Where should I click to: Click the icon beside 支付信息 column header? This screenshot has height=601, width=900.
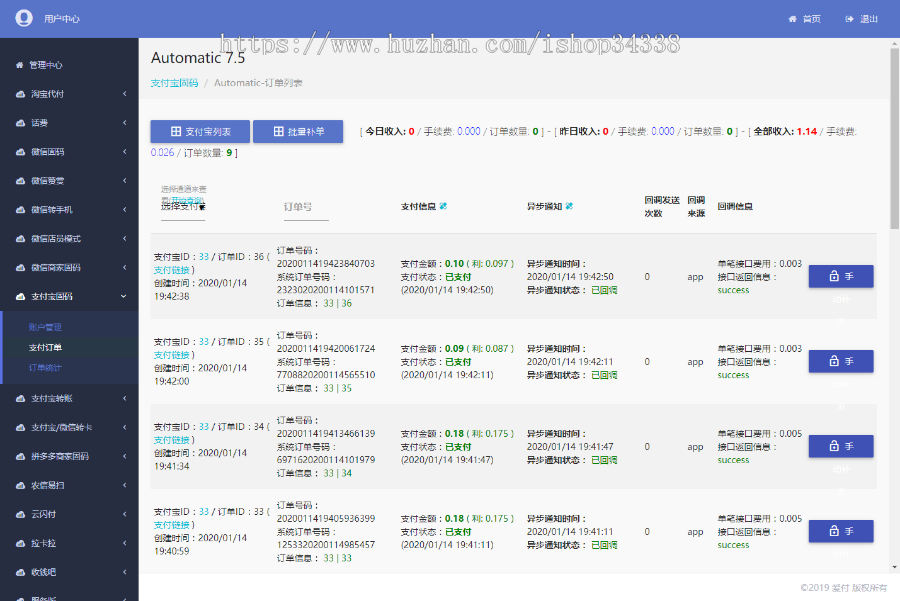(443, 206)
